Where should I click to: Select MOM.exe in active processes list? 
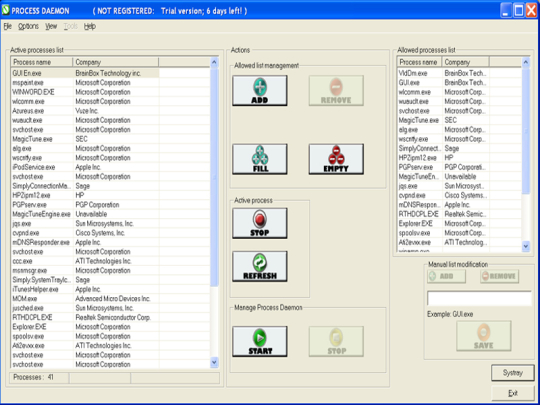[x=111, y=299]
